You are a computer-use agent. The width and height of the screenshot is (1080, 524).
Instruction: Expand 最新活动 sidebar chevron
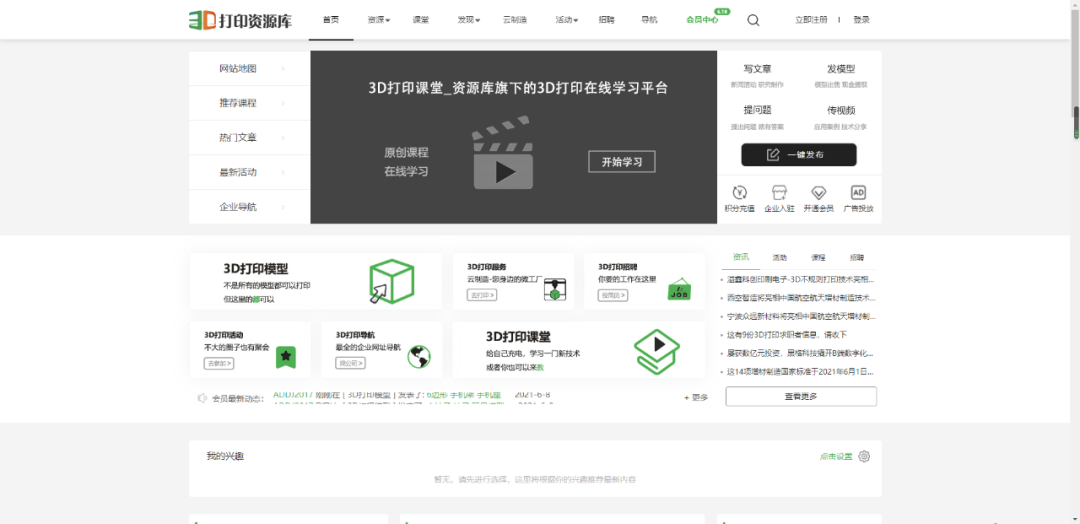coord(283,172)
